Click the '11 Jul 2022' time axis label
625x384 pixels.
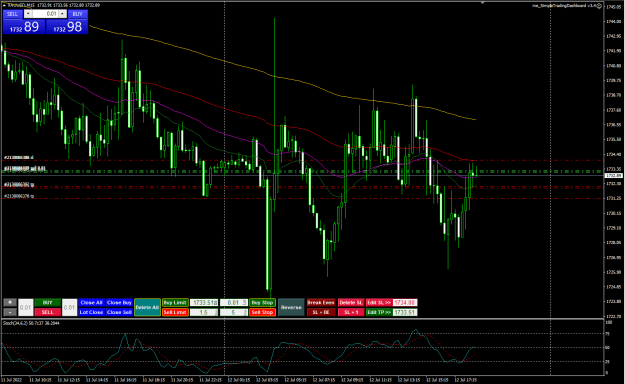click(12, 380)
